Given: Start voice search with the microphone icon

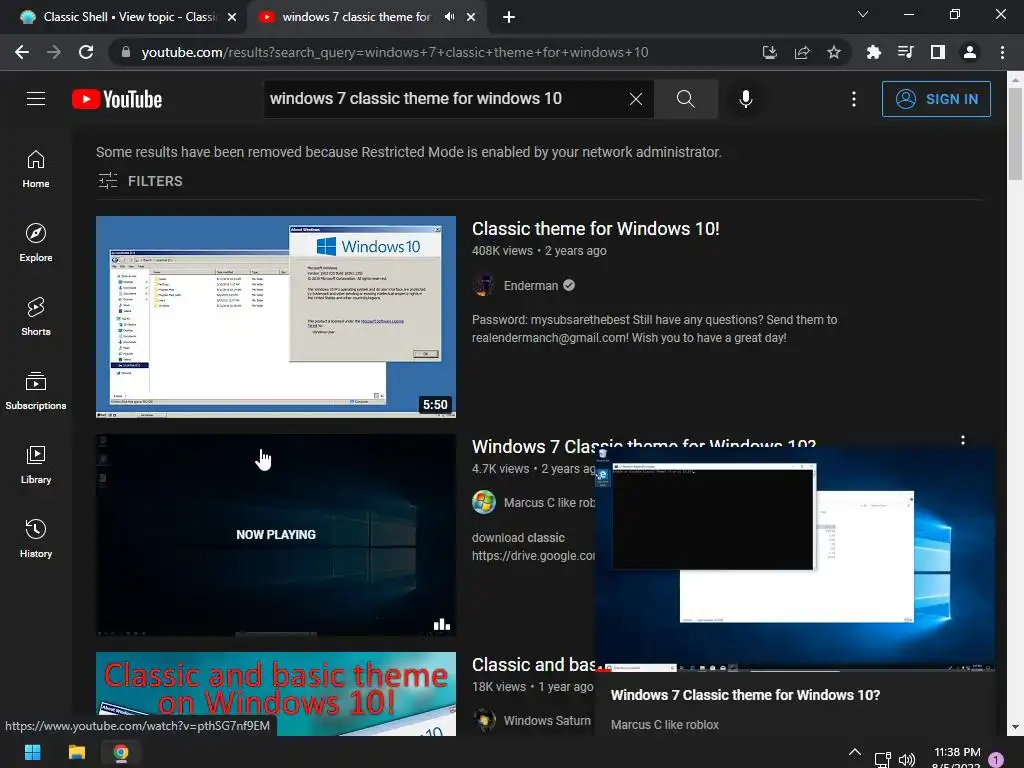Looking at the screenshot, I should pos(746,99).
